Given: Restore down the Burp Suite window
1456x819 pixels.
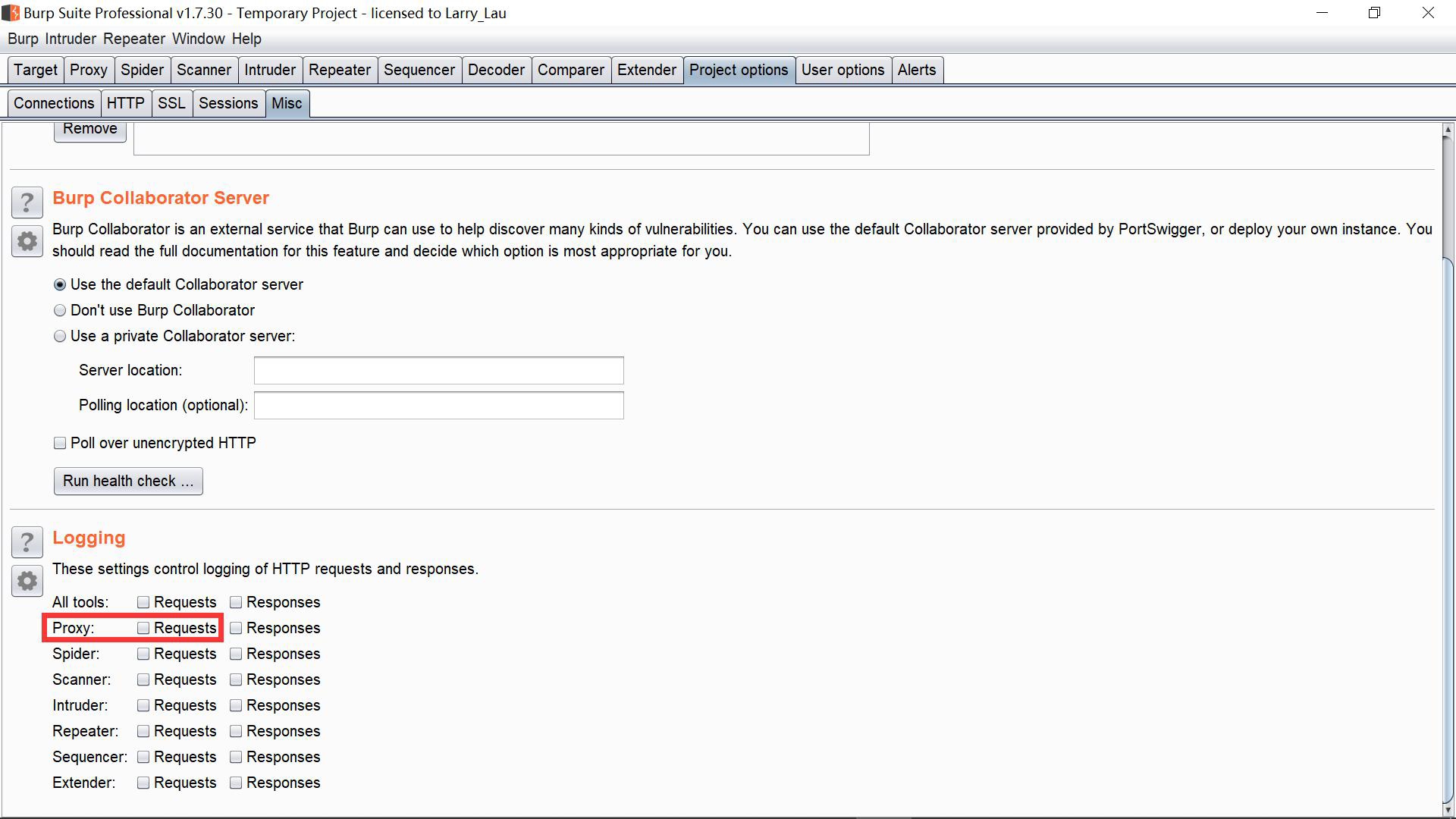Looking at the screenshot, I should [1374, 13].
